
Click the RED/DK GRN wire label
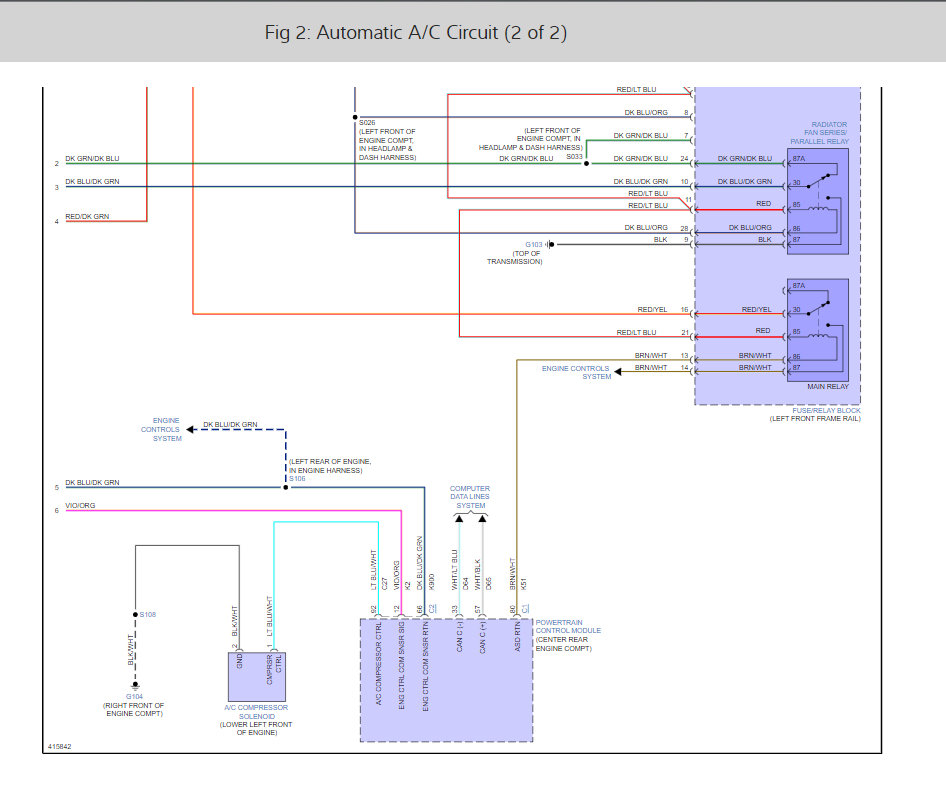87,217
